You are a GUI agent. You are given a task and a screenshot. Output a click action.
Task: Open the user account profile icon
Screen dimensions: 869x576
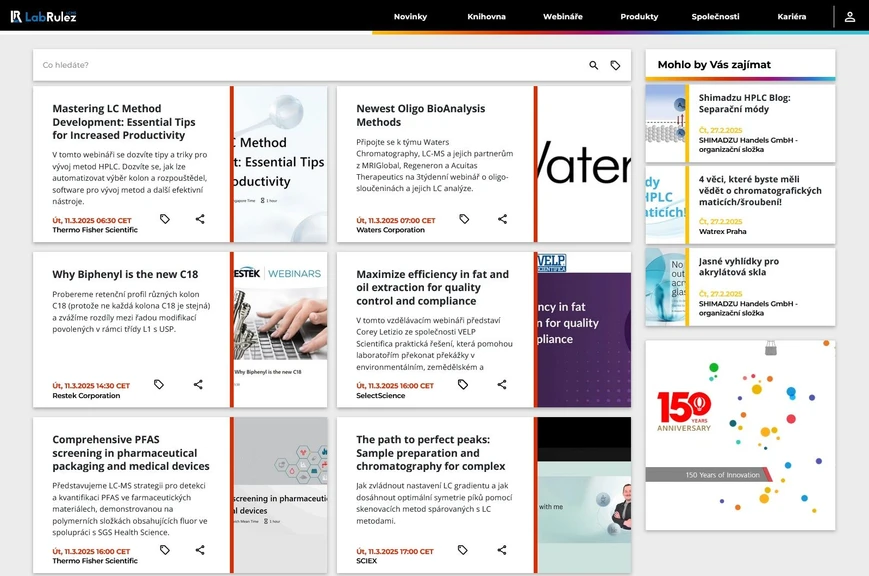tap(849, 17)
